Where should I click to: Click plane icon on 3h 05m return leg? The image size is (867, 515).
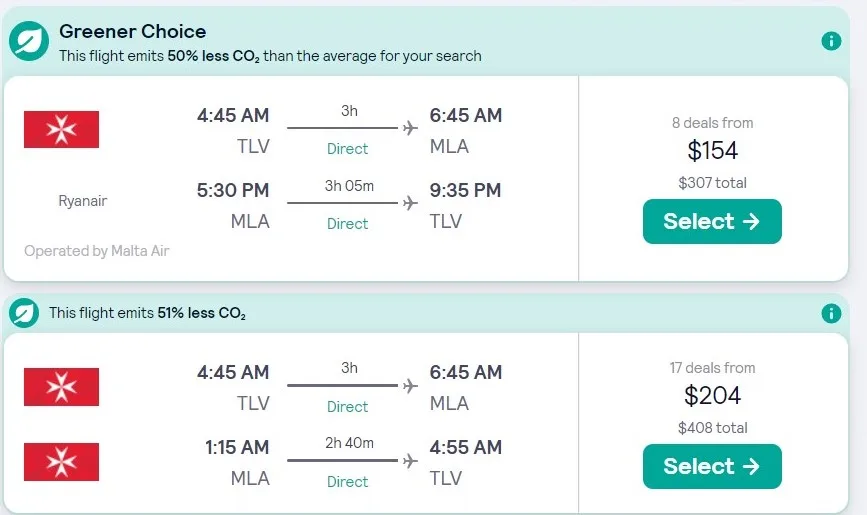(x=410, y=203)
